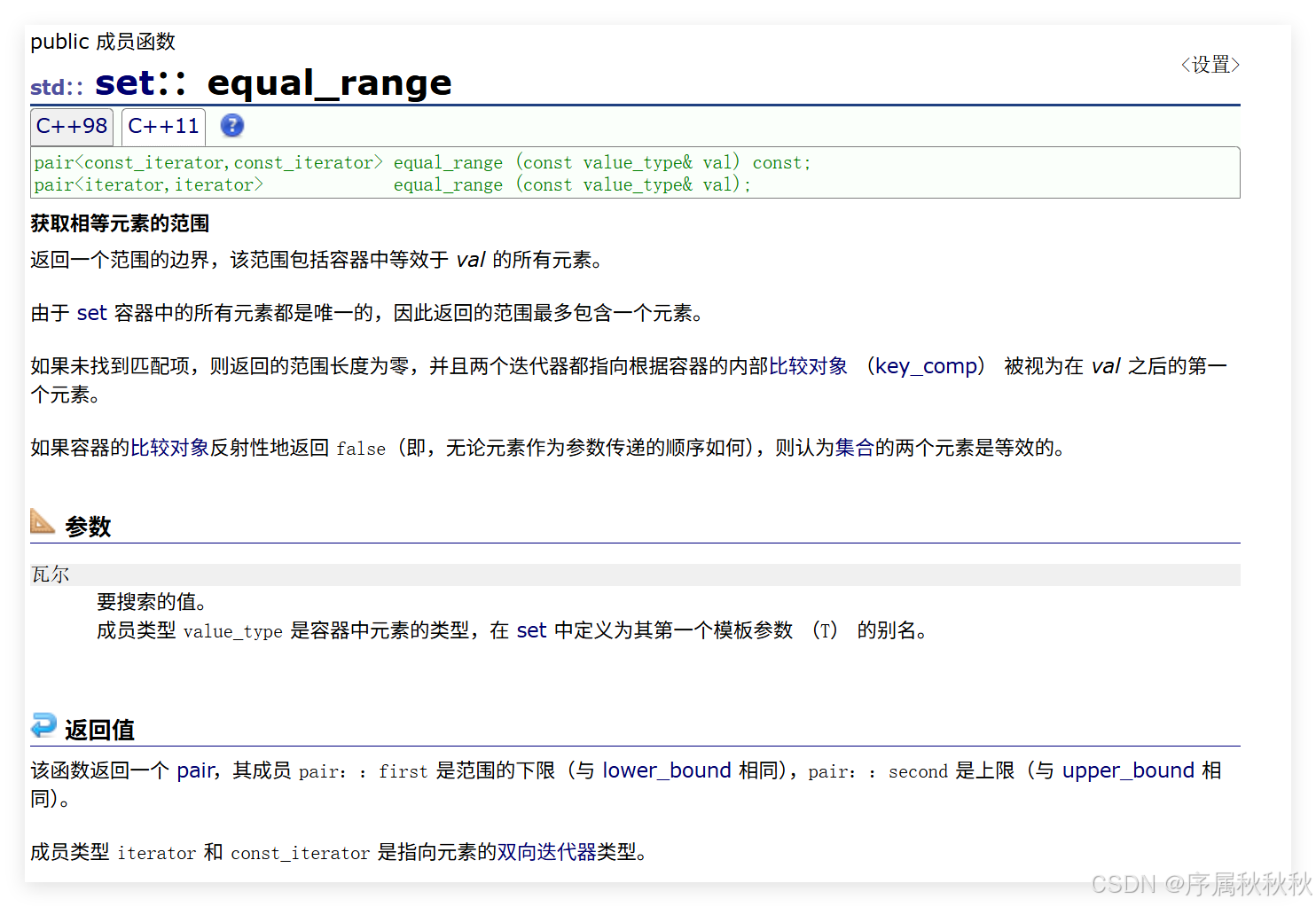Click the const_iterator text in the last line
The width and height of the screenshot is (1316, 907).
(x=301, y=853)
